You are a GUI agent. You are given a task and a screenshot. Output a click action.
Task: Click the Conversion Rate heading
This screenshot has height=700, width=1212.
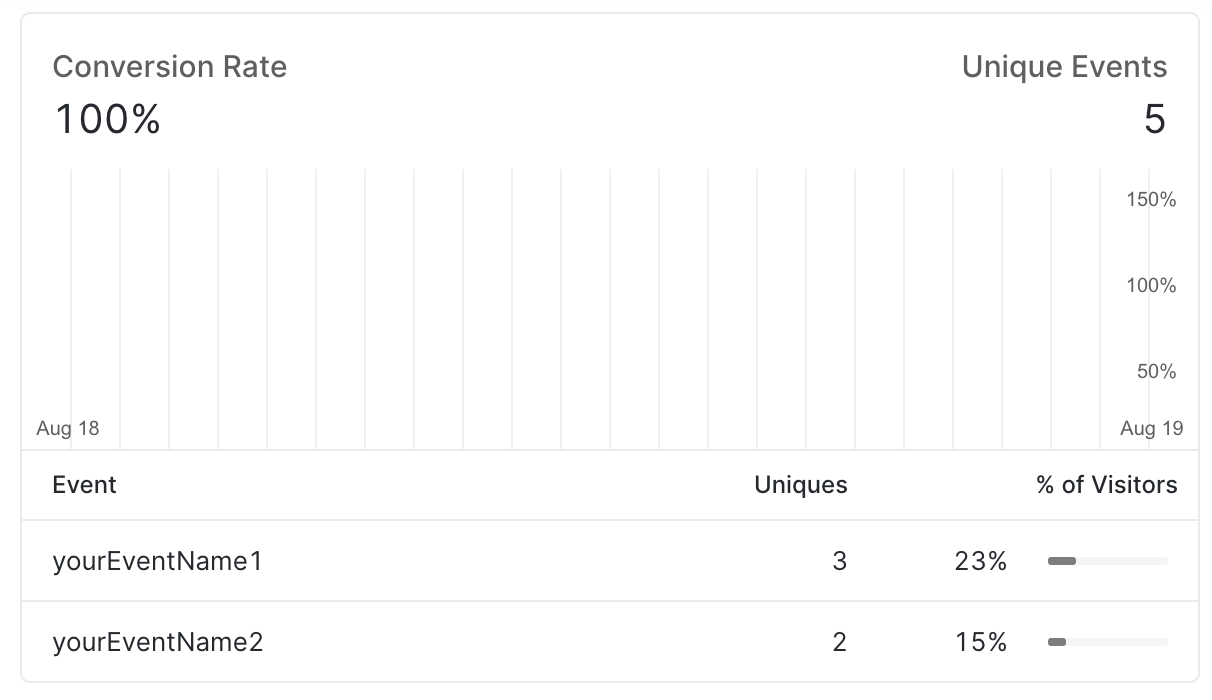click(x=169, y=67)
